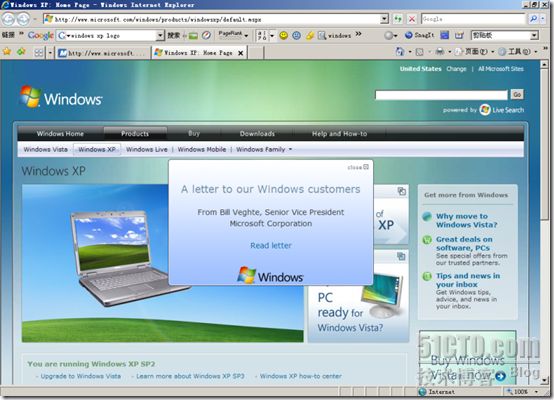This screenshot has width=554, height=400.
Task: Expand the 剪贴板 combo box
Action: 534,35
